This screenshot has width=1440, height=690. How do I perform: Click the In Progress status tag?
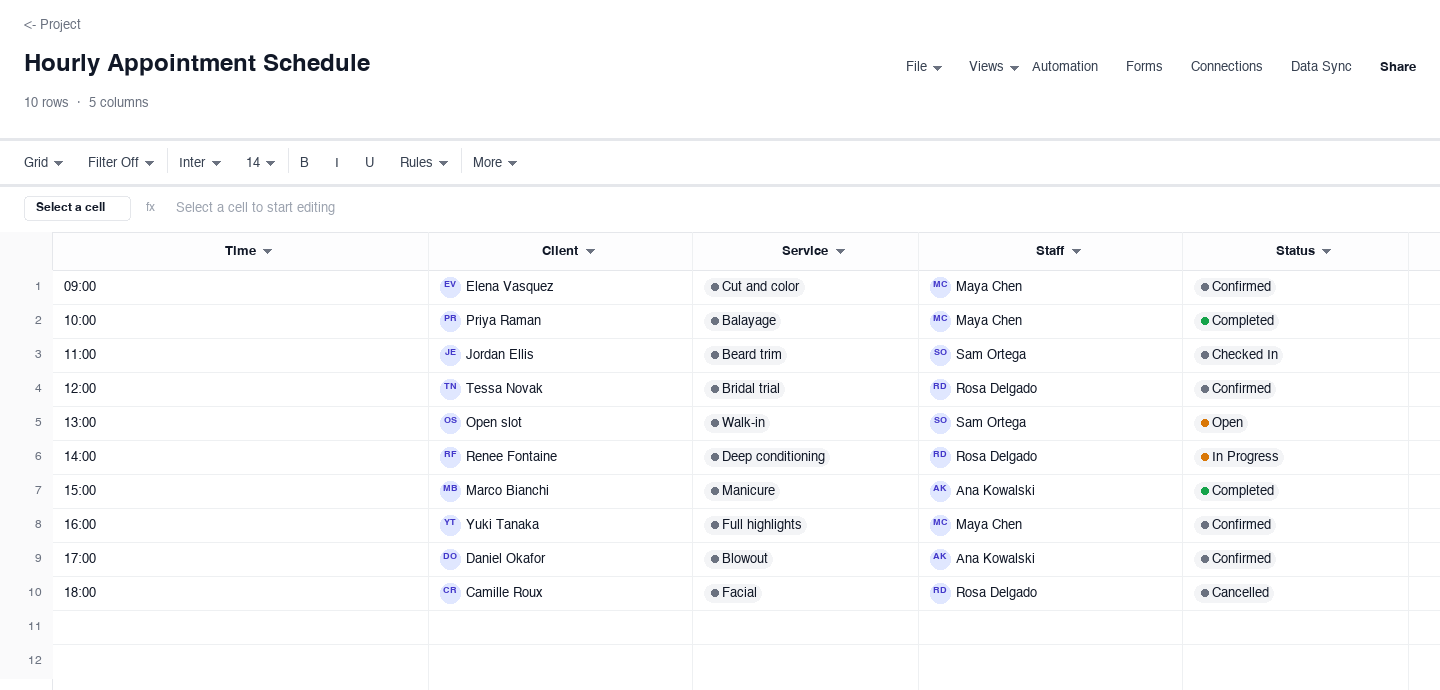[1239, 457]
